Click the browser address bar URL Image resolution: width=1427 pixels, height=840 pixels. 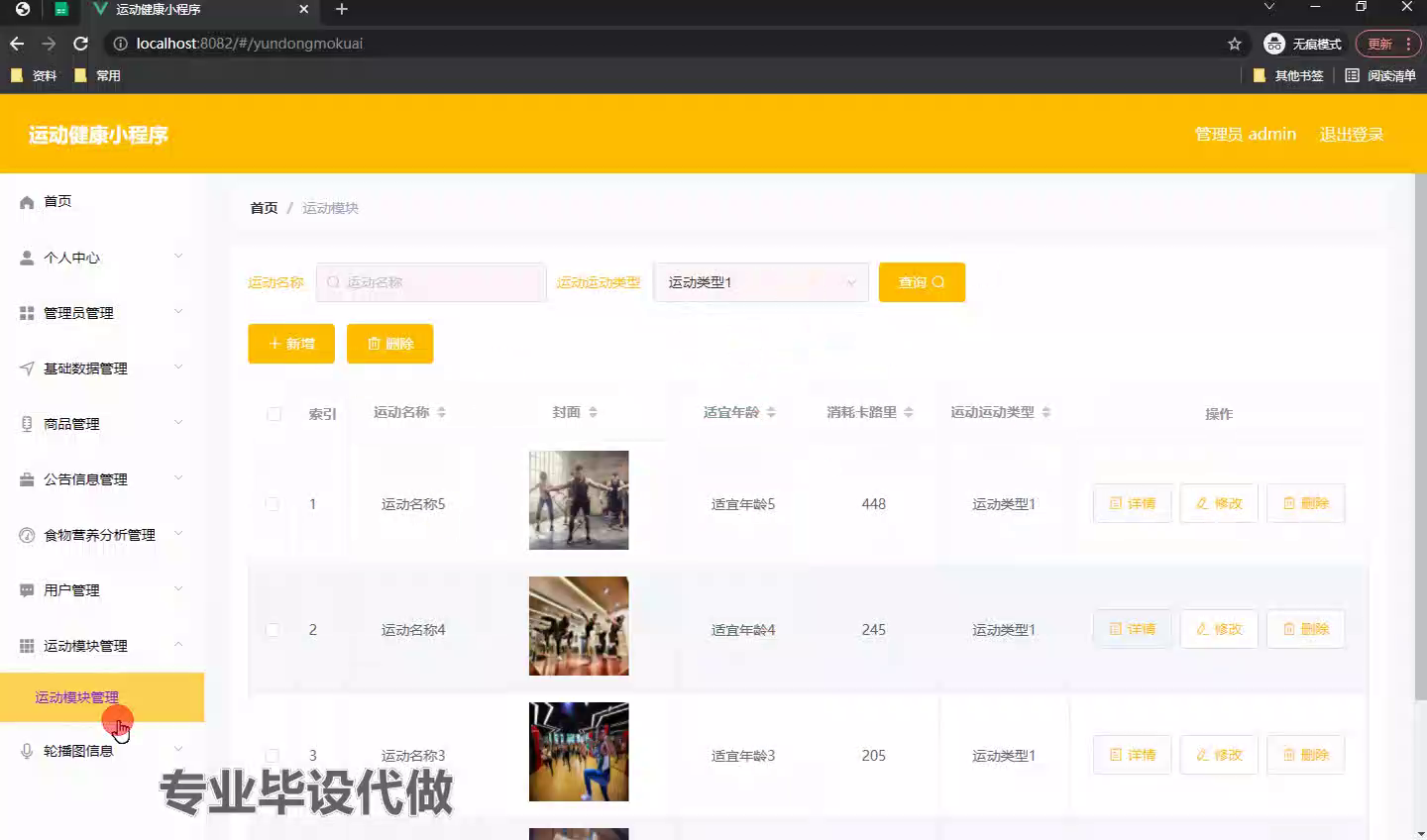click(250, 44)
